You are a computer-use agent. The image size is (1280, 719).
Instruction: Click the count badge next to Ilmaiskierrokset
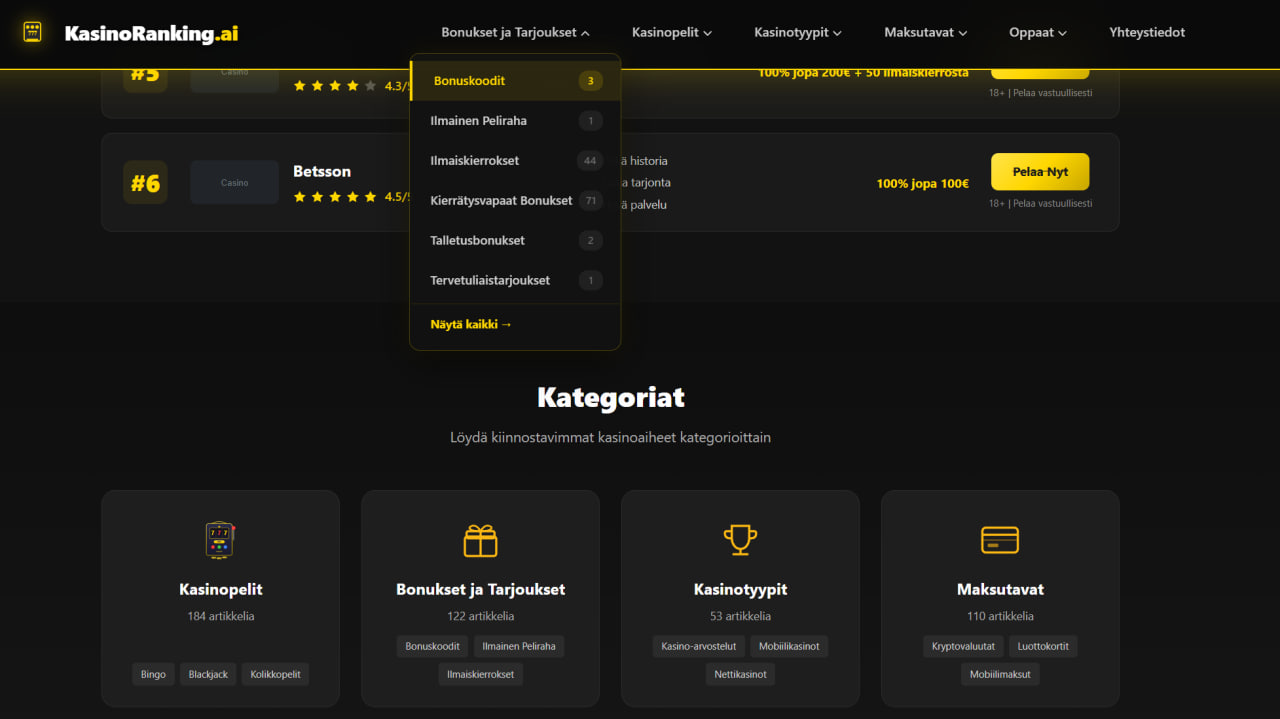pos(590,160)
